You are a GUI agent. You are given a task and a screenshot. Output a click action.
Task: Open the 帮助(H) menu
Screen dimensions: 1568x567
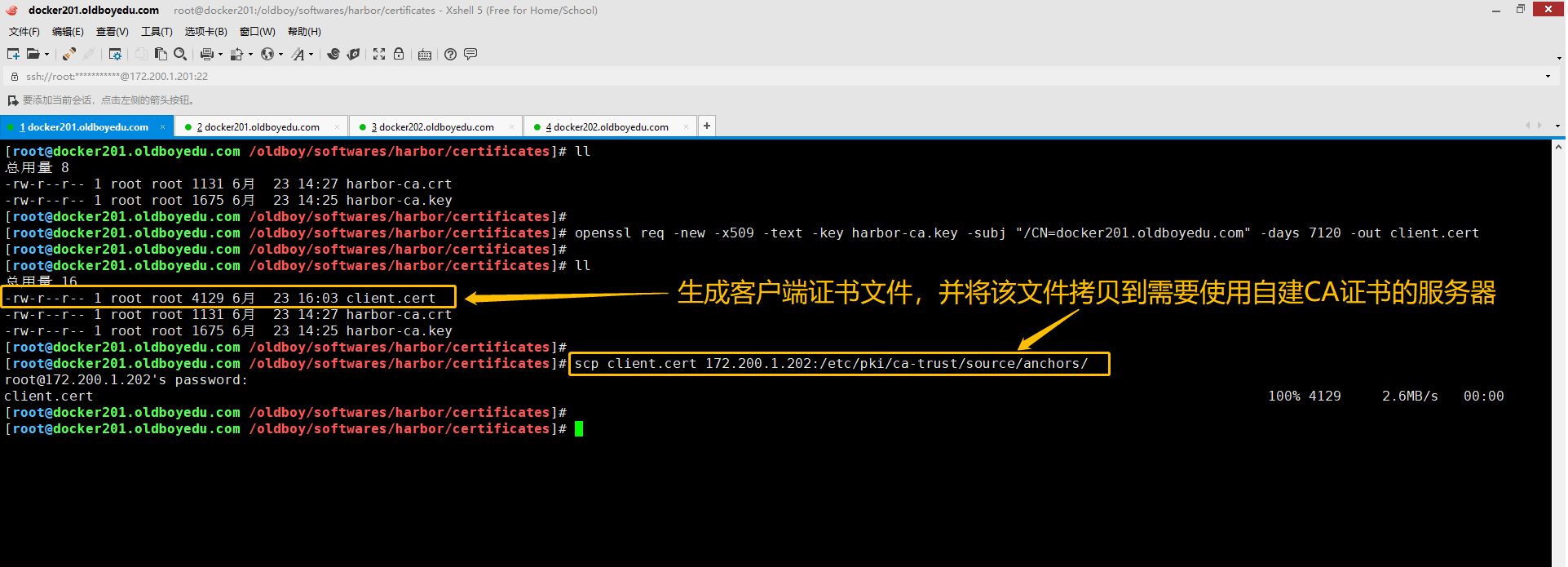pyautogui.click(x=304, y=32)
